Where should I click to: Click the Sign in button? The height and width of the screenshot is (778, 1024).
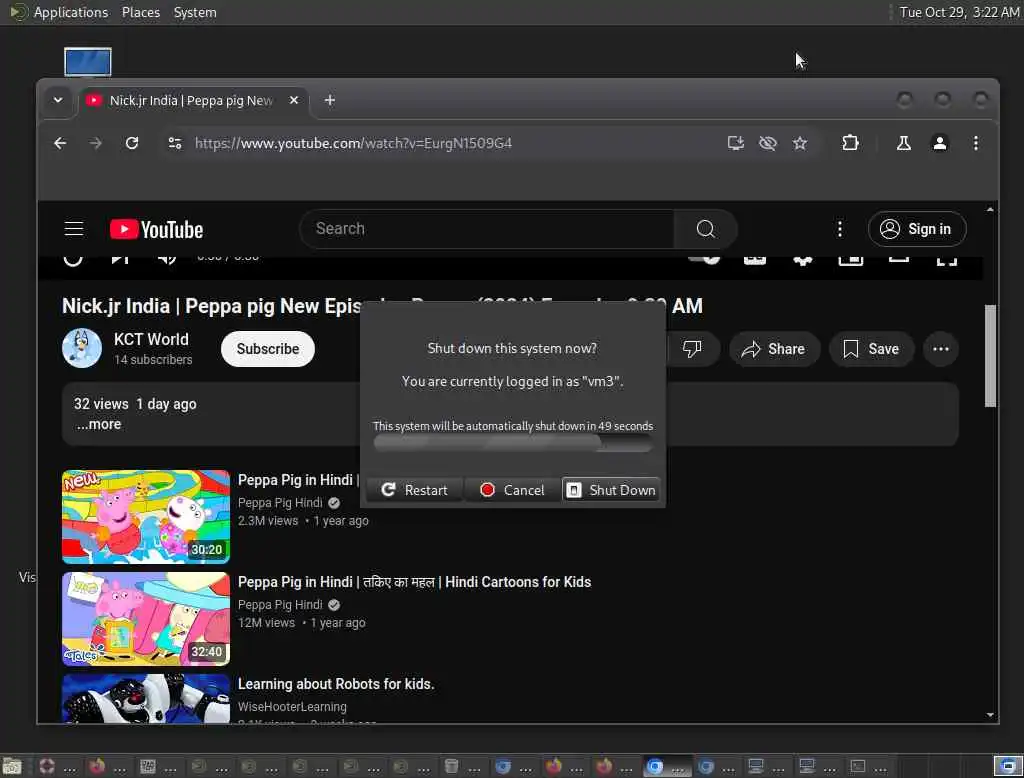(917, 229)
